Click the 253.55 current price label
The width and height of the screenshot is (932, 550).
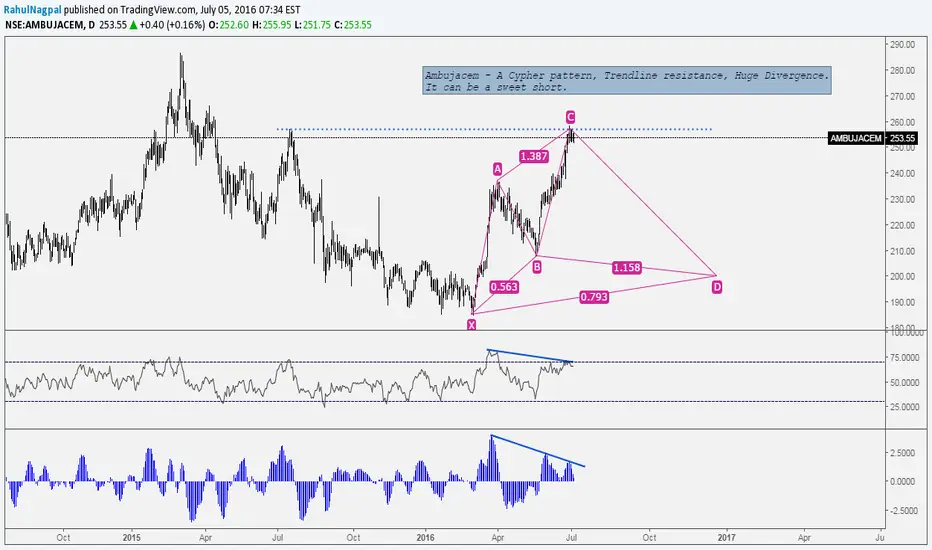(902, 139)
